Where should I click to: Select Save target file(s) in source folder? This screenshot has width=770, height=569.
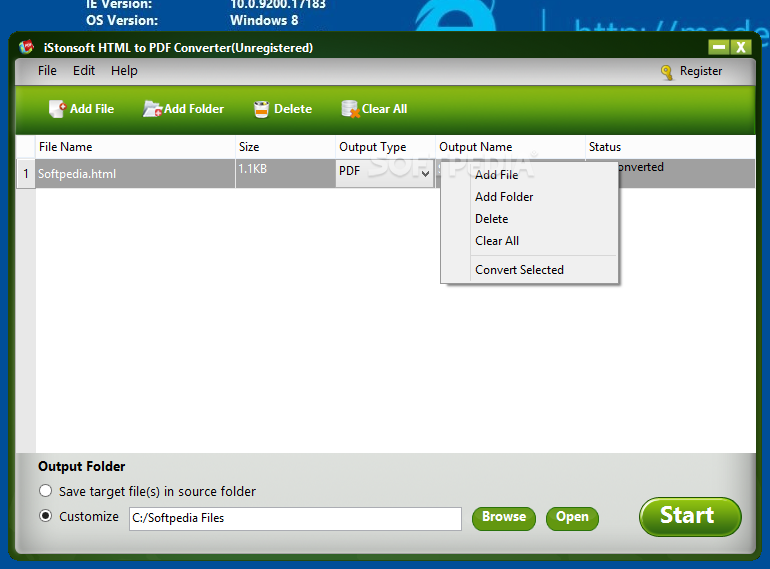(x=46, y=491)
